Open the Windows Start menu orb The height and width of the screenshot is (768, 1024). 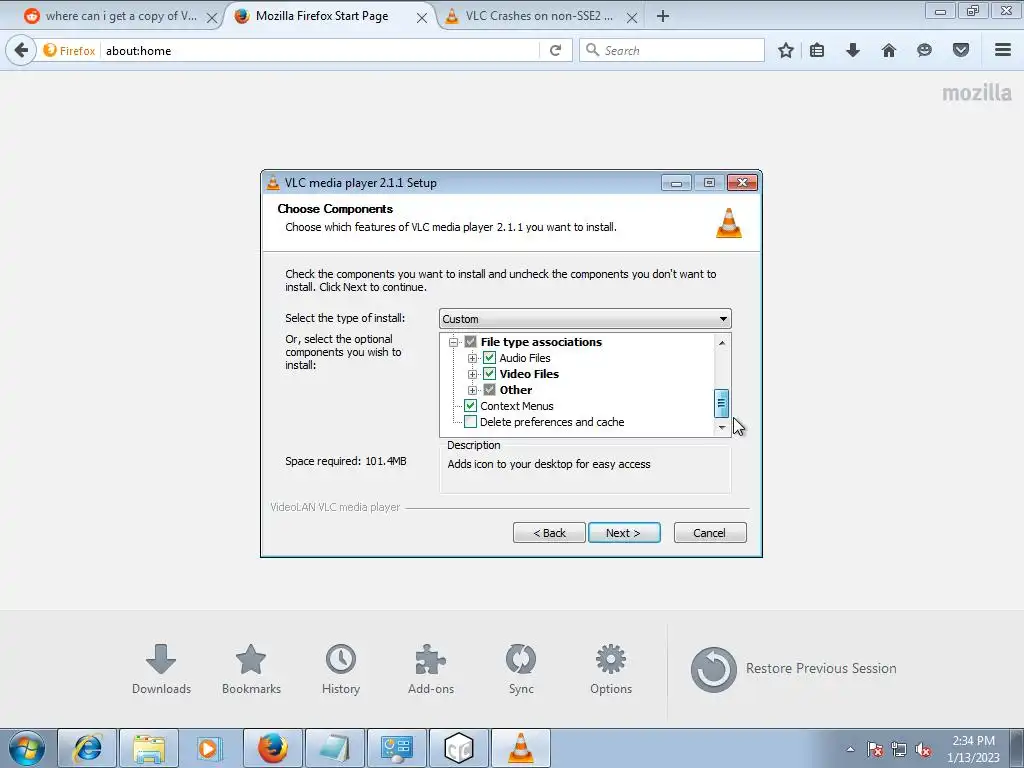[27, 748]
